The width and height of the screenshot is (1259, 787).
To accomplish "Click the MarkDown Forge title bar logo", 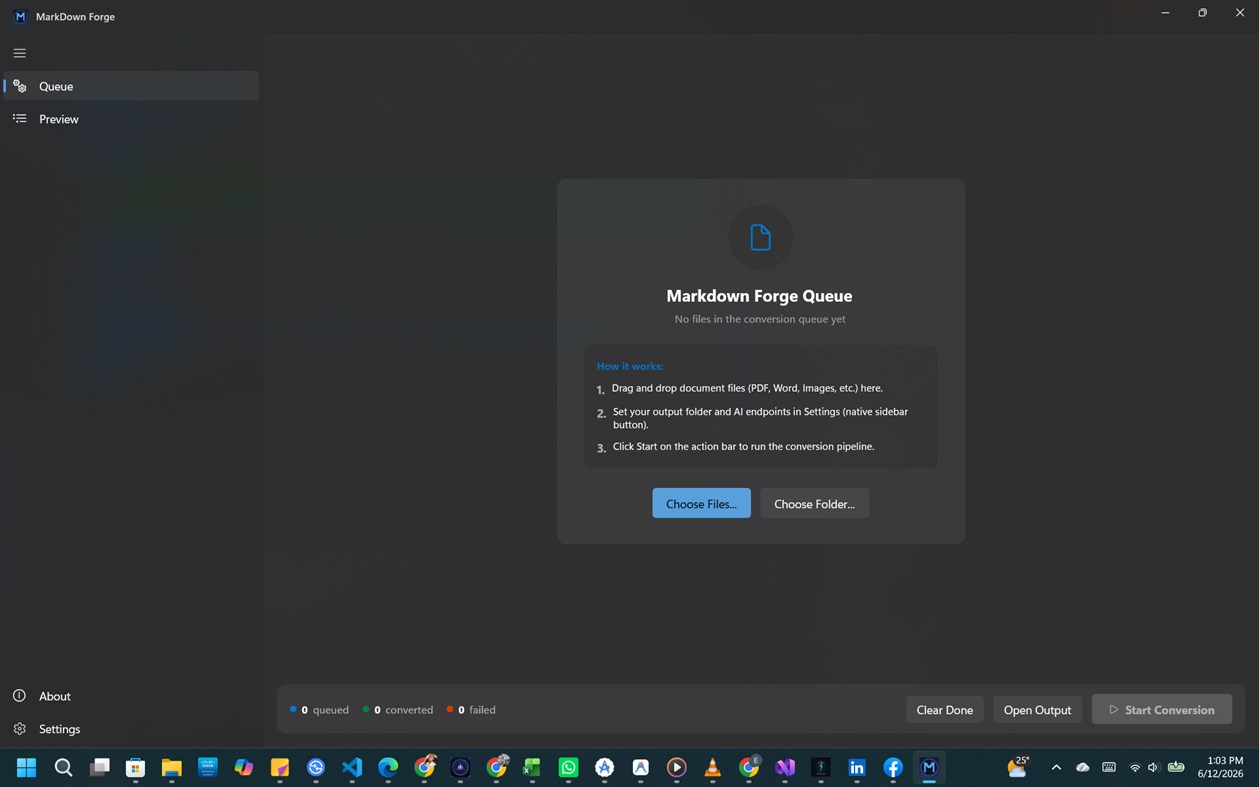I will pos(20,17).
